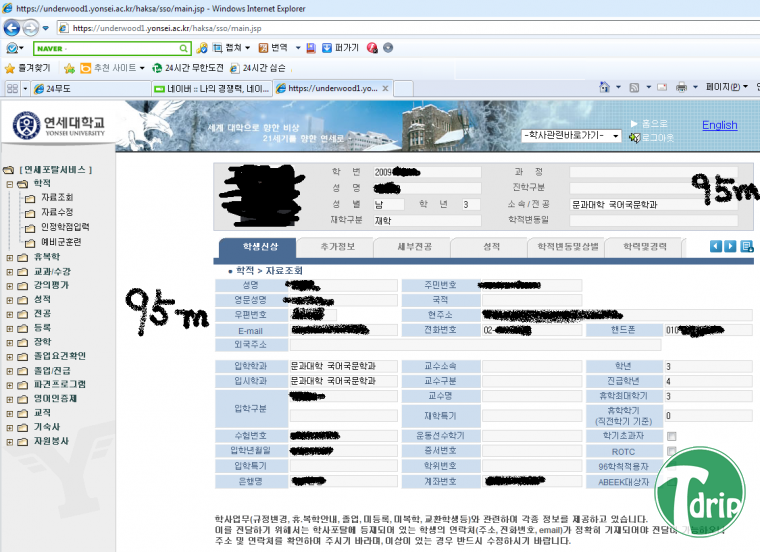Viewport: 760px width, 552px height.
Task: Click the Print printer icon
Action: pyautogui.click(x=681, y=87)
